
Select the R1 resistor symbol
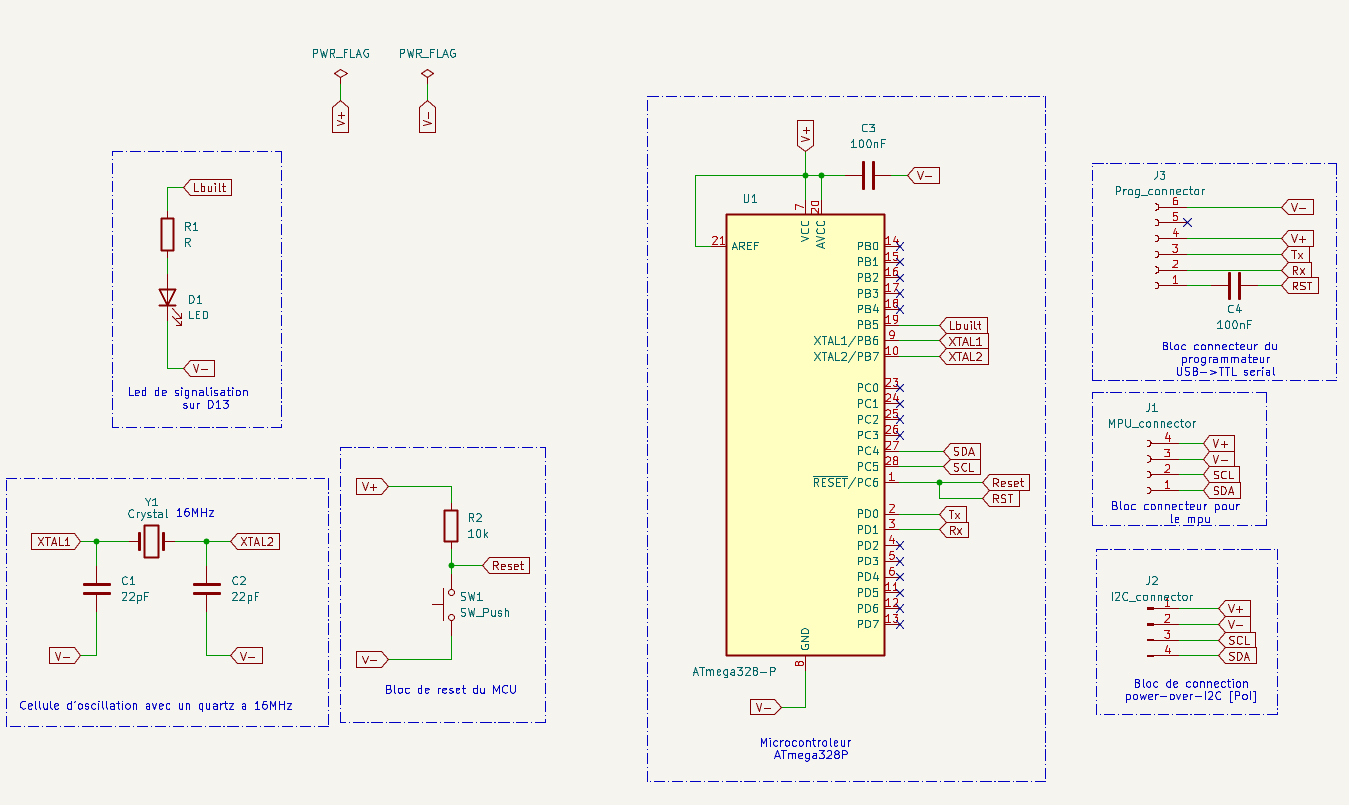pyautogui.click(x=167, y=235)
